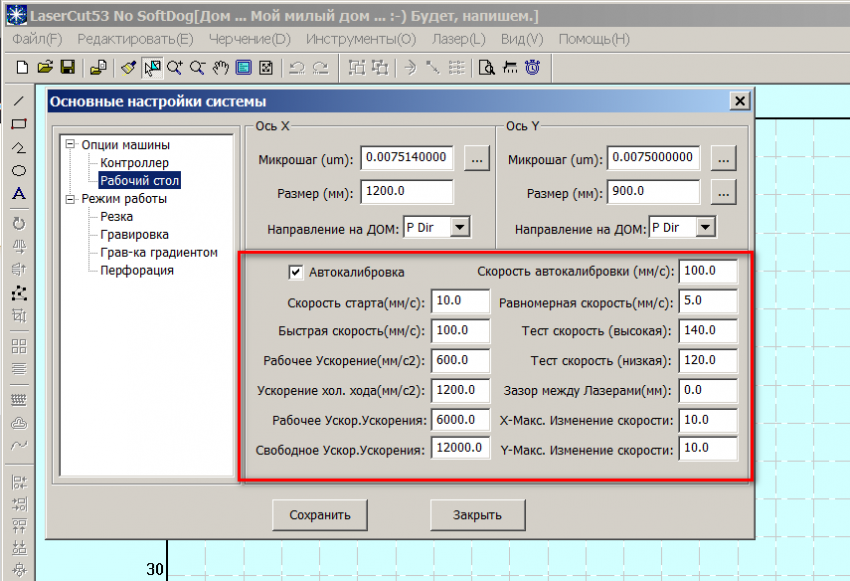The width and height of the screenshot is (850, 581).
Task: Select the Rectangle drawing tool
Action: click(18, 124)
